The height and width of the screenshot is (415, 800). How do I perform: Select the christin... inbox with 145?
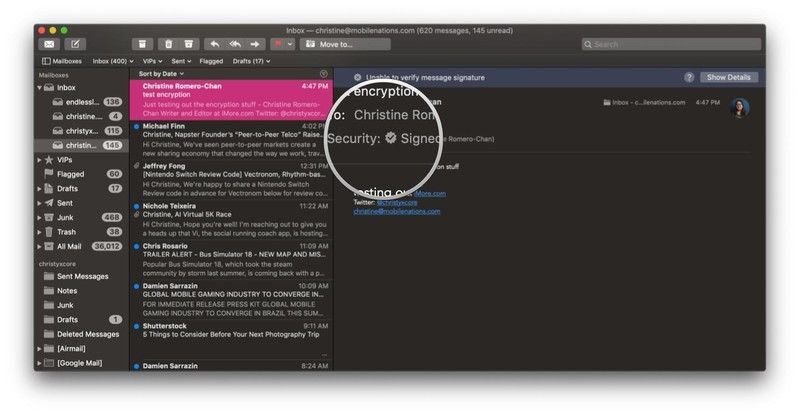pos(82,145)
